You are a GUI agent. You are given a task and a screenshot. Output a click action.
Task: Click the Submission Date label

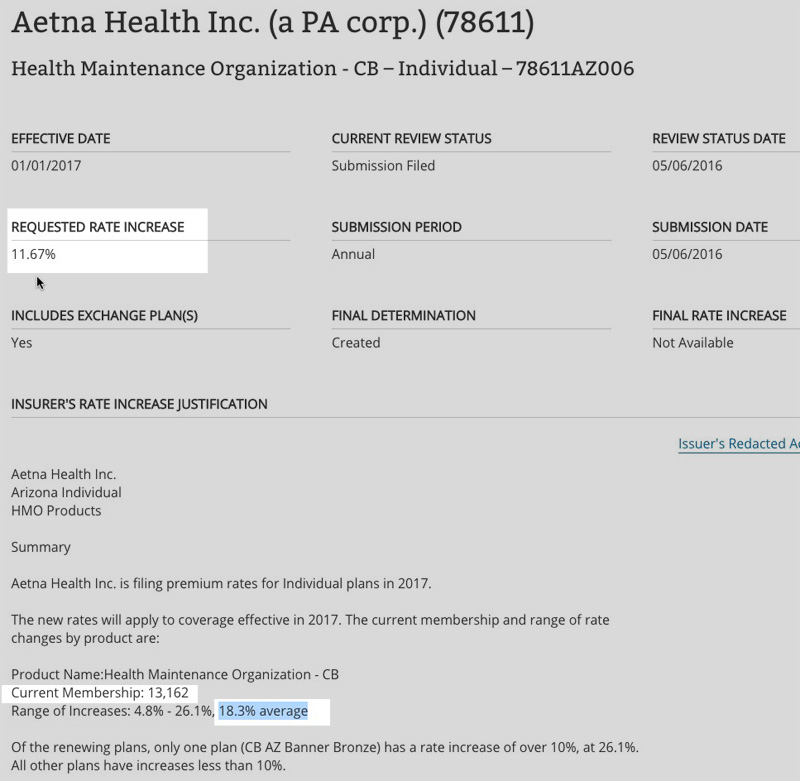click(x=709, y=227)
